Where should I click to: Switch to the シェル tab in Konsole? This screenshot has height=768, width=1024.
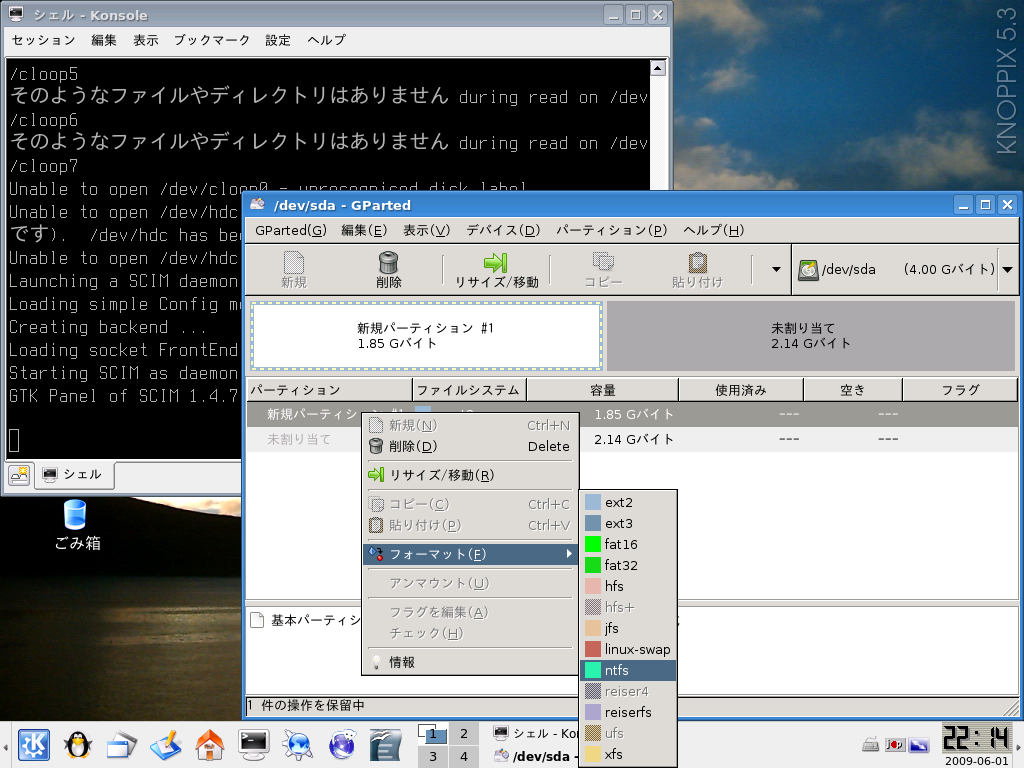click(x=74, y=475)
